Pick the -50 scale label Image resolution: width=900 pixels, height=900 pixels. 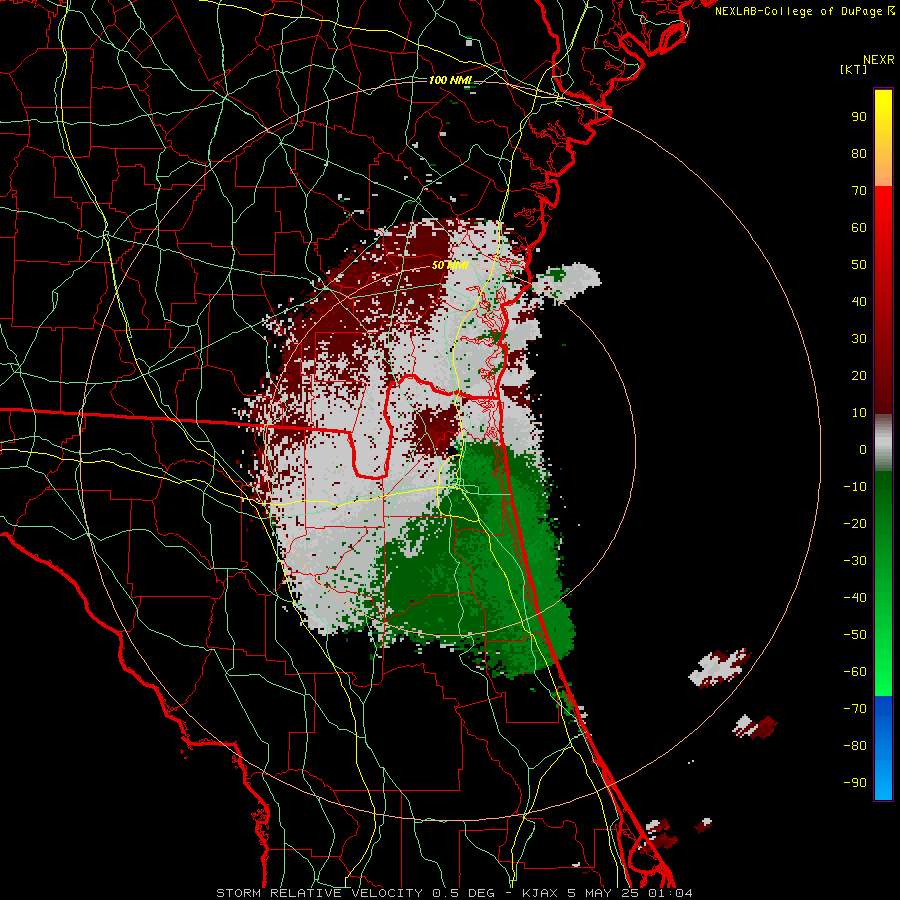[x=855, y=635]
